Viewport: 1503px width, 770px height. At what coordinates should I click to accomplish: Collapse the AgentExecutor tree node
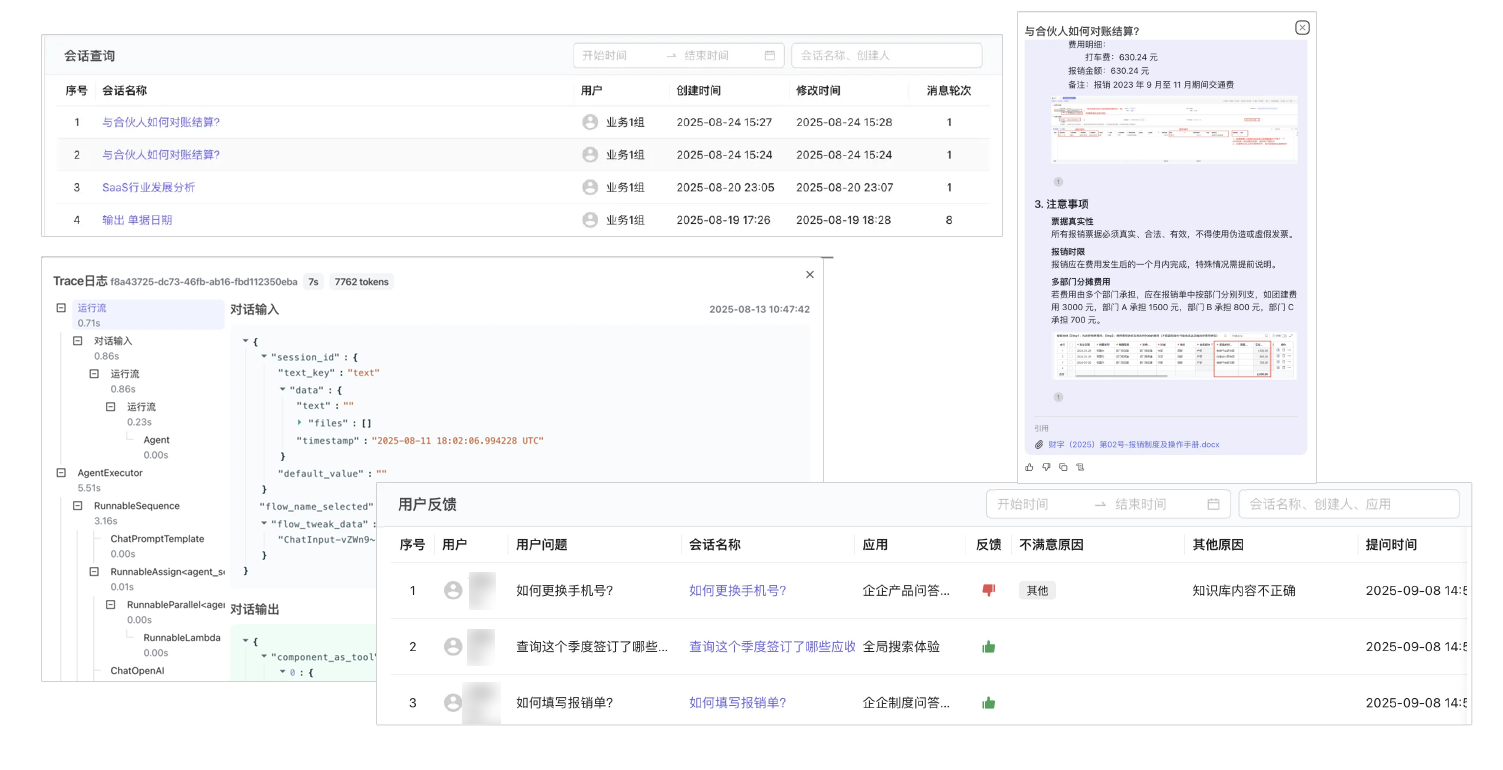[62, 473]
